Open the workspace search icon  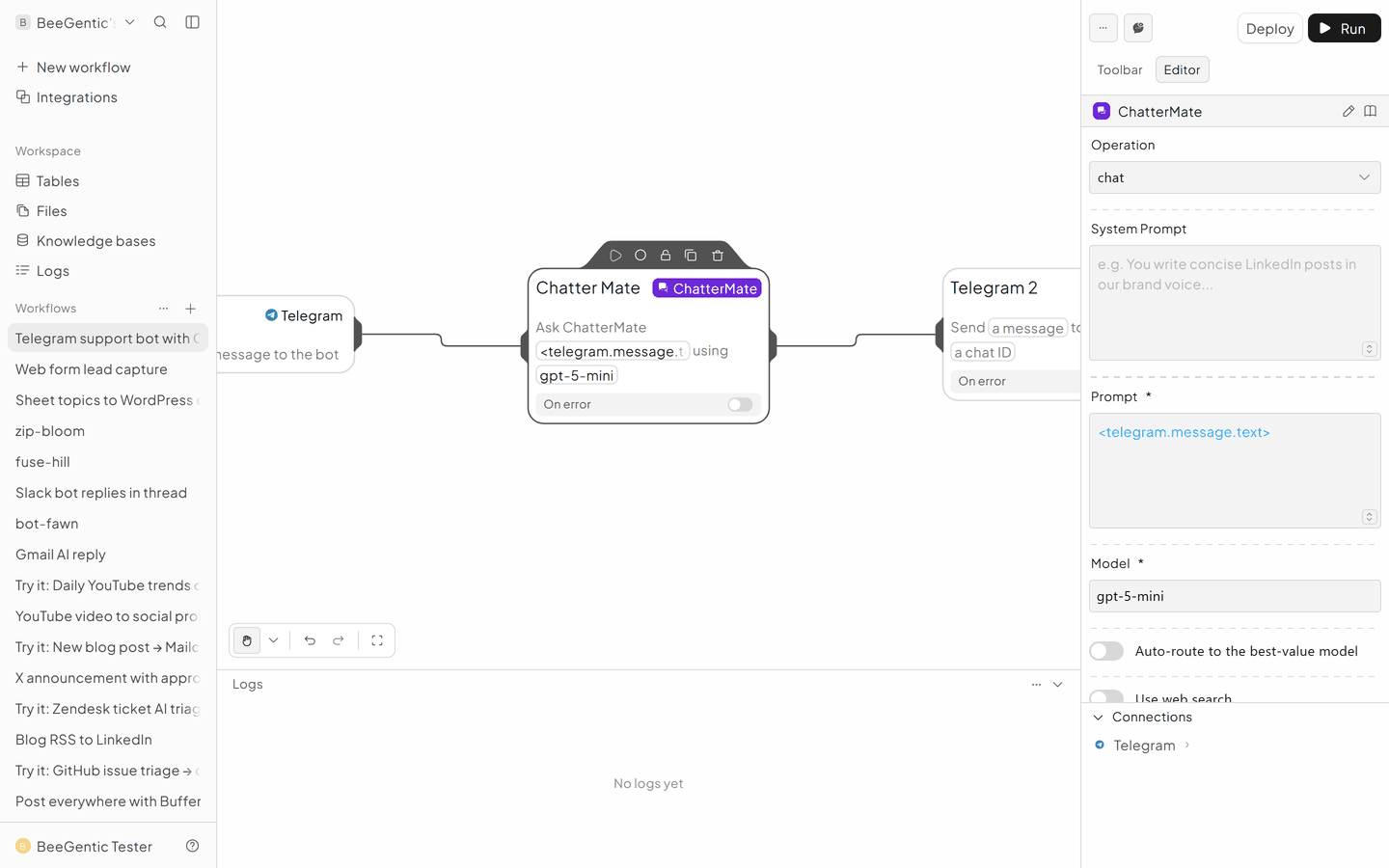160,22
